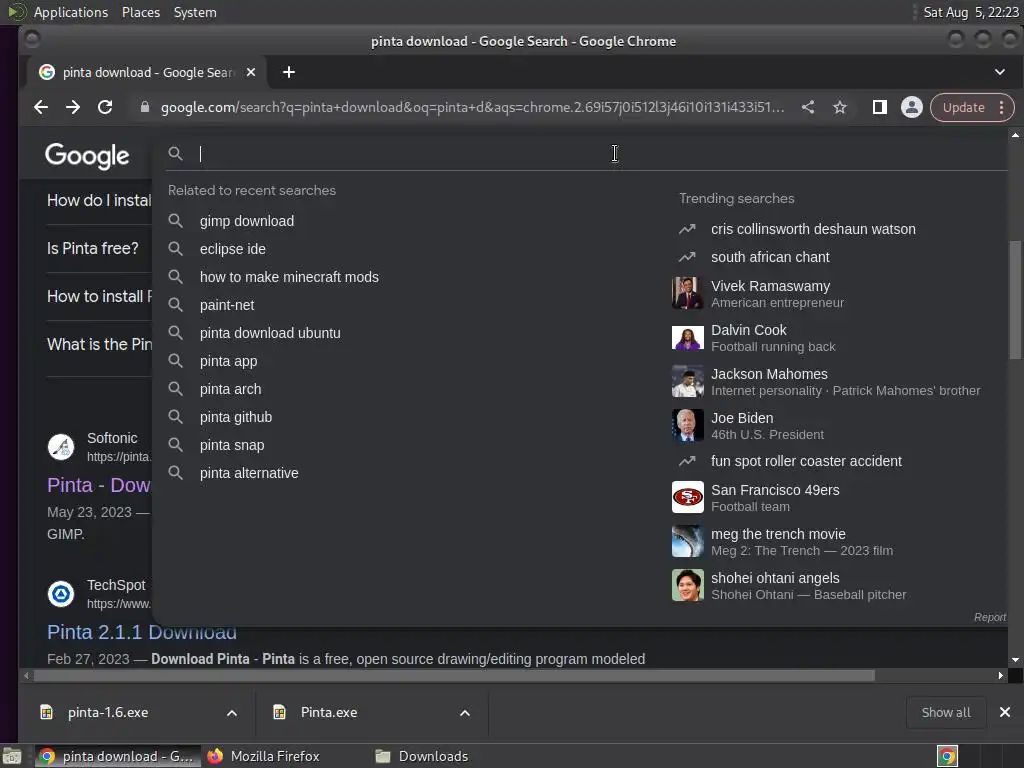This screenshot has width=1024, height=768.
Task: Open downloaded file pinta-1.6.exe
Action: pyautogui.click(x=108, y=712)
